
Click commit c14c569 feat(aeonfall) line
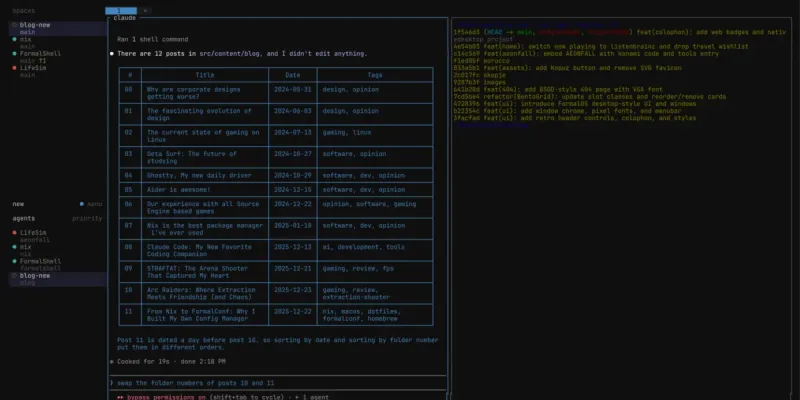pyautogui.click(x=586, y=54)
